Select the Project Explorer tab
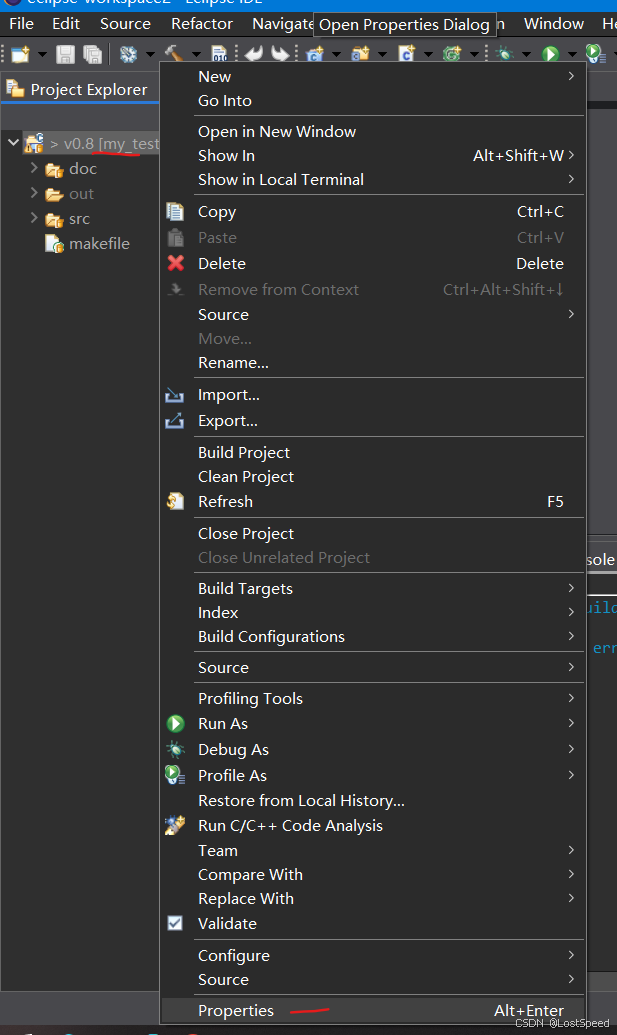 click(79, 89)
